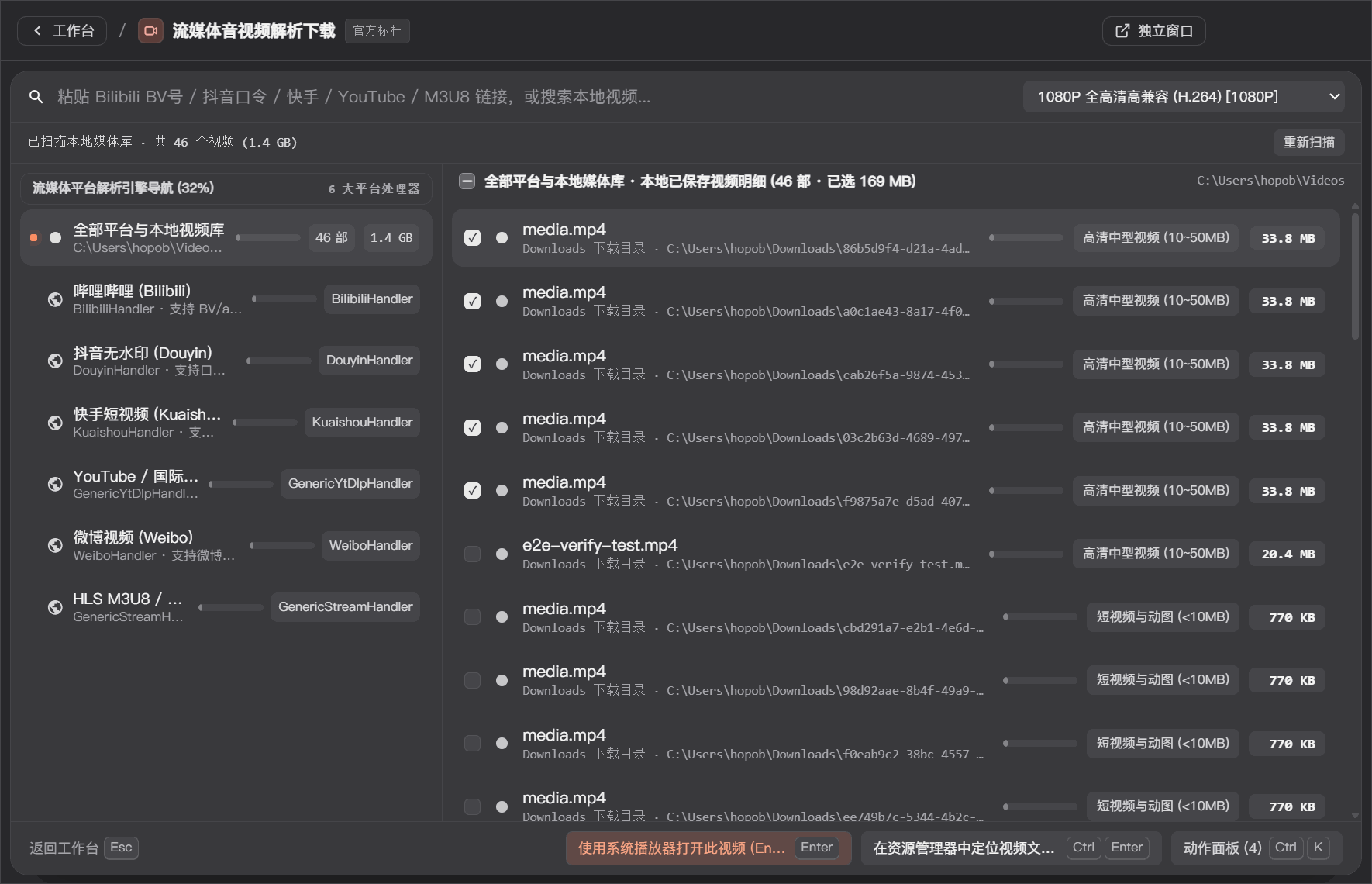Uncheck media.mp4 in folder 03c2b63d
Screen dimensions: 1372x884
click(472, 428)
